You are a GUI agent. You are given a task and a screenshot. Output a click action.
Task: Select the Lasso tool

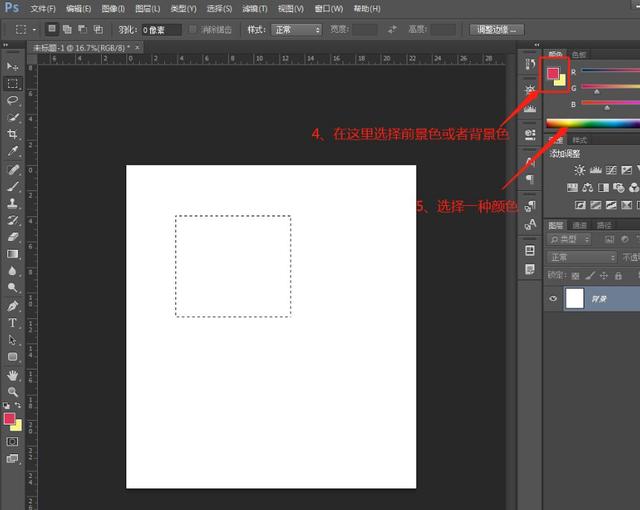[x=12, y=100]
